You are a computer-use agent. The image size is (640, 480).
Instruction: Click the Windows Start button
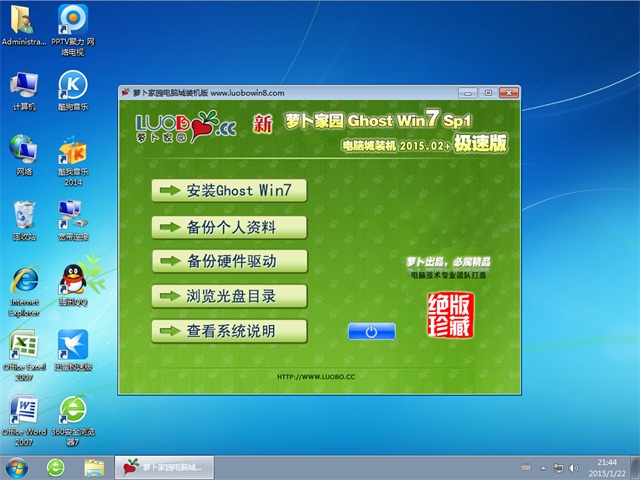coord(17,467)
